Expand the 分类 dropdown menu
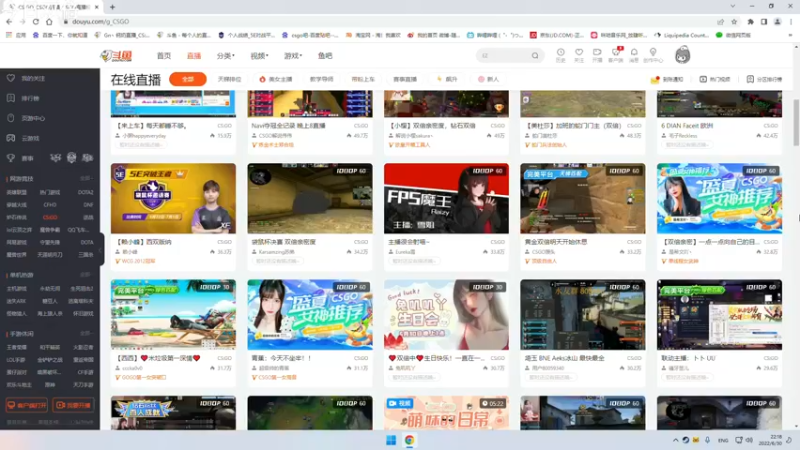The image size is (800, 450). tap(226, 56)
